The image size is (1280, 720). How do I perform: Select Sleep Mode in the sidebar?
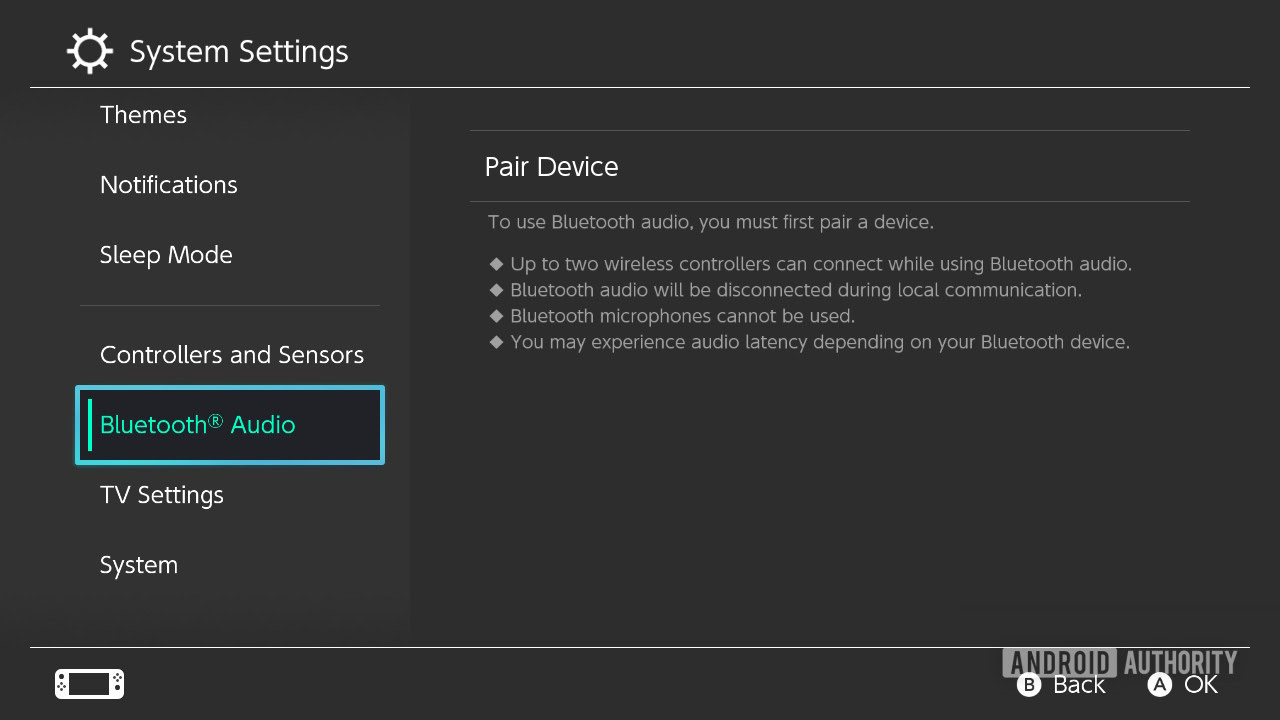(x=166, y=255)
